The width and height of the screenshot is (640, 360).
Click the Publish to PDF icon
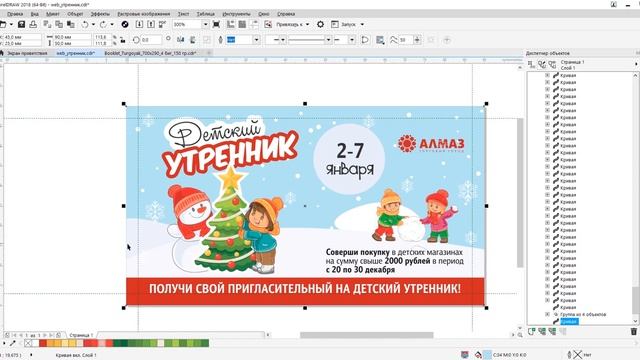click(162, 24)
